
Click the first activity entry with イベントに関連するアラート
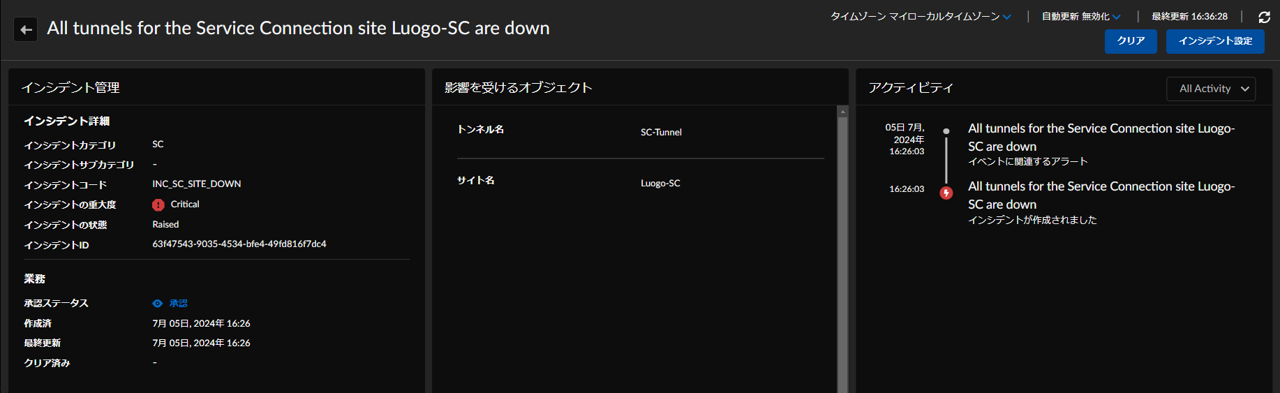pos(1102,144)
